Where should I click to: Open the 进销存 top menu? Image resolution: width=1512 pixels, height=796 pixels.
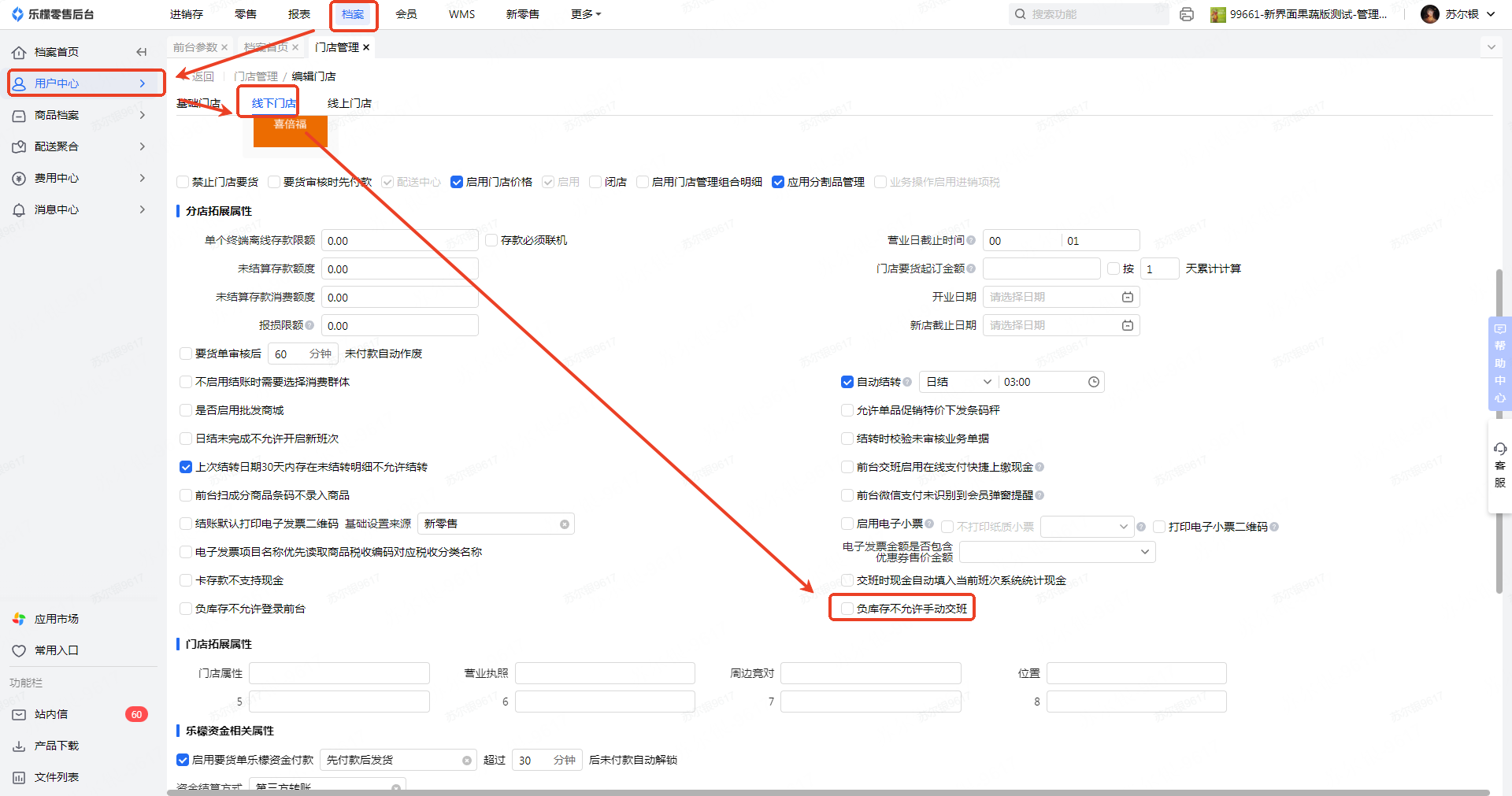[187, 14]
